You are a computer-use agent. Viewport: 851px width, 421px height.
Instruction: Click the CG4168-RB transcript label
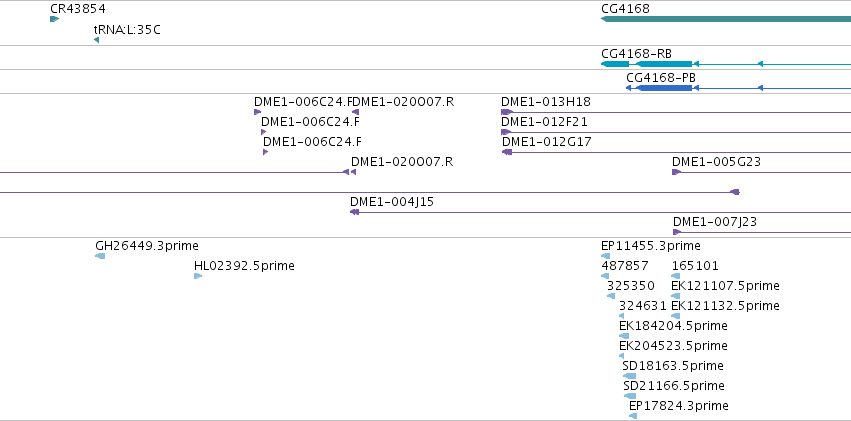click(x=637, y=54)
